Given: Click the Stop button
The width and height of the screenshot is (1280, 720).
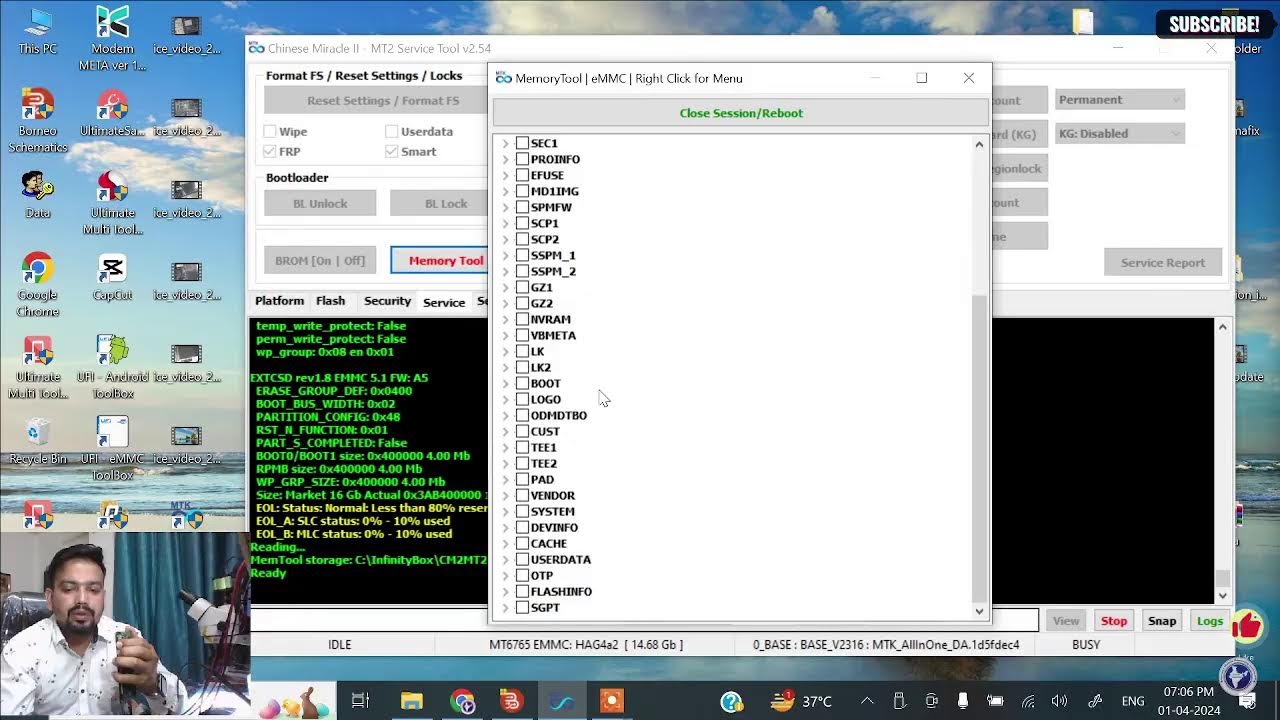Looking at the screenshot, I should pyautogui.click(x=1114, y=621).
